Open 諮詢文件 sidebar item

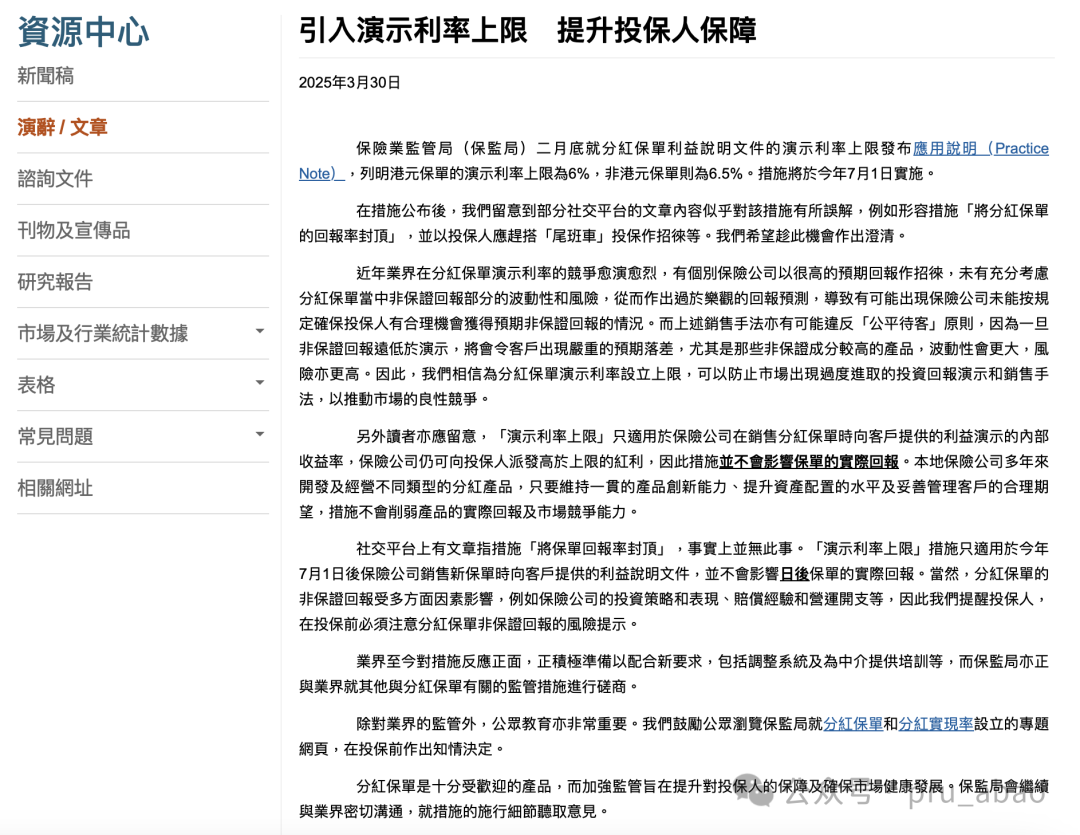(55, 179)
